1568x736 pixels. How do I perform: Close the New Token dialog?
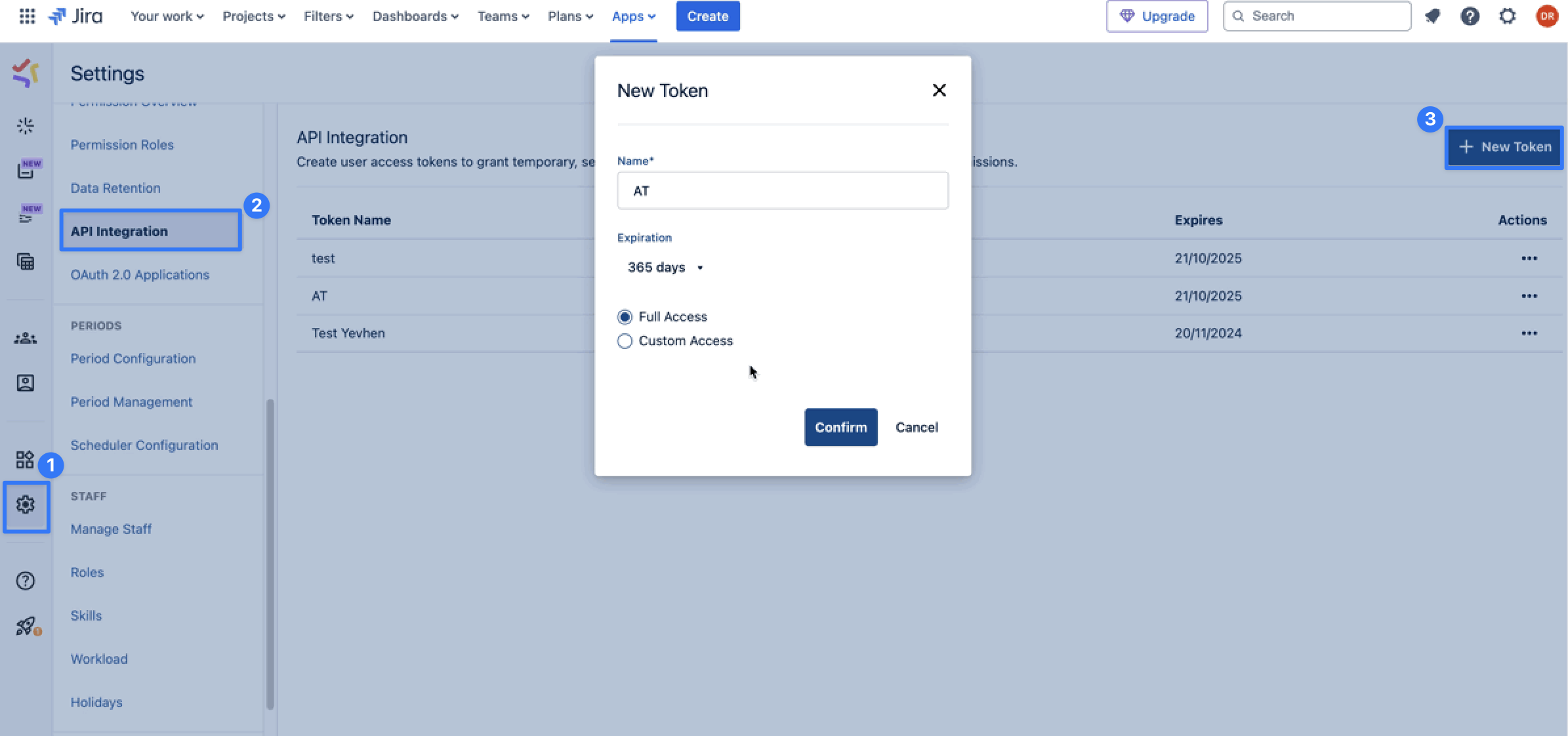click(x=939, y=91)
